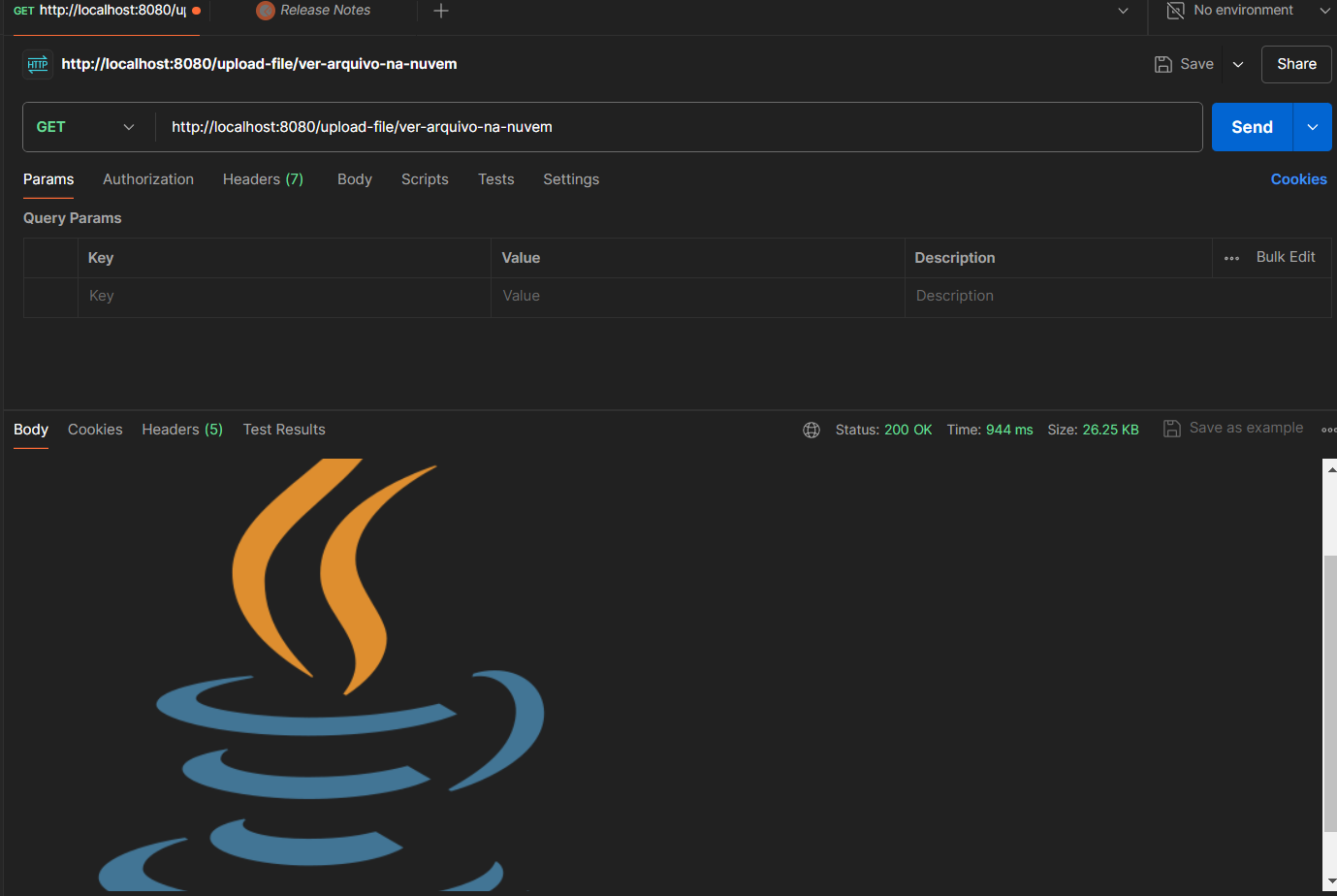
Task: Click the Share button
Action: point(1296,64)
